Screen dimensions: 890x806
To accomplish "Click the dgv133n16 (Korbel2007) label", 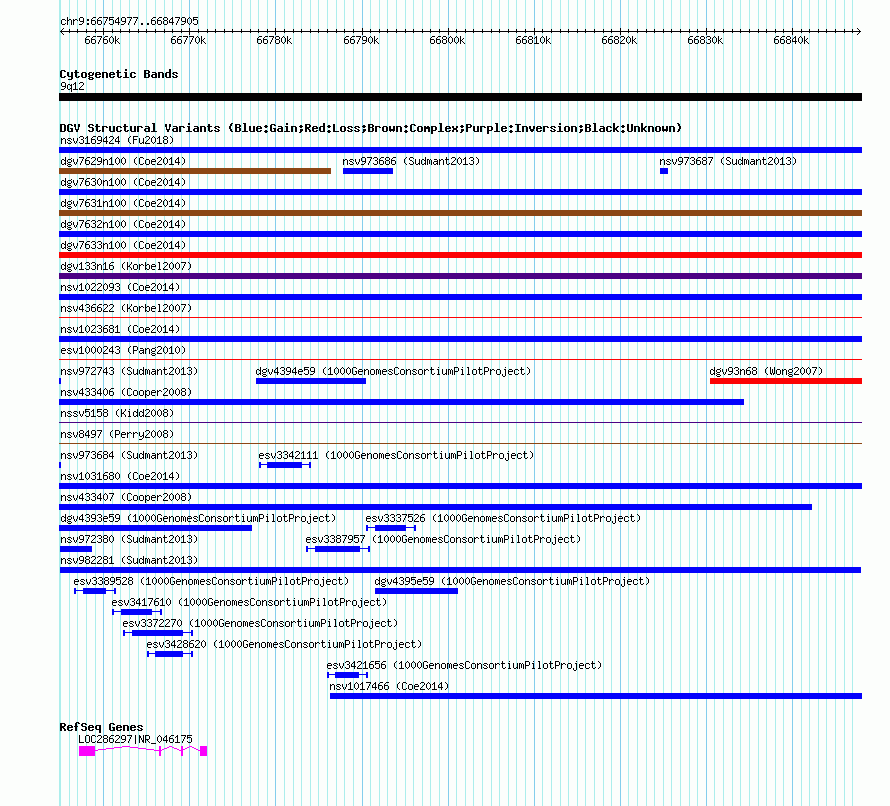I will pos(126,266).
